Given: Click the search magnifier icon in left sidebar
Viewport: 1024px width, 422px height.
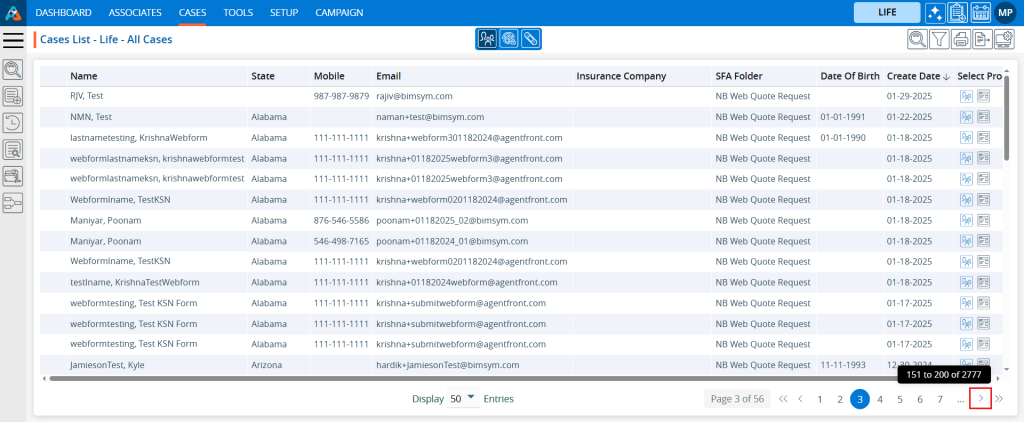Looking at the screenshot, I should 13,69.
